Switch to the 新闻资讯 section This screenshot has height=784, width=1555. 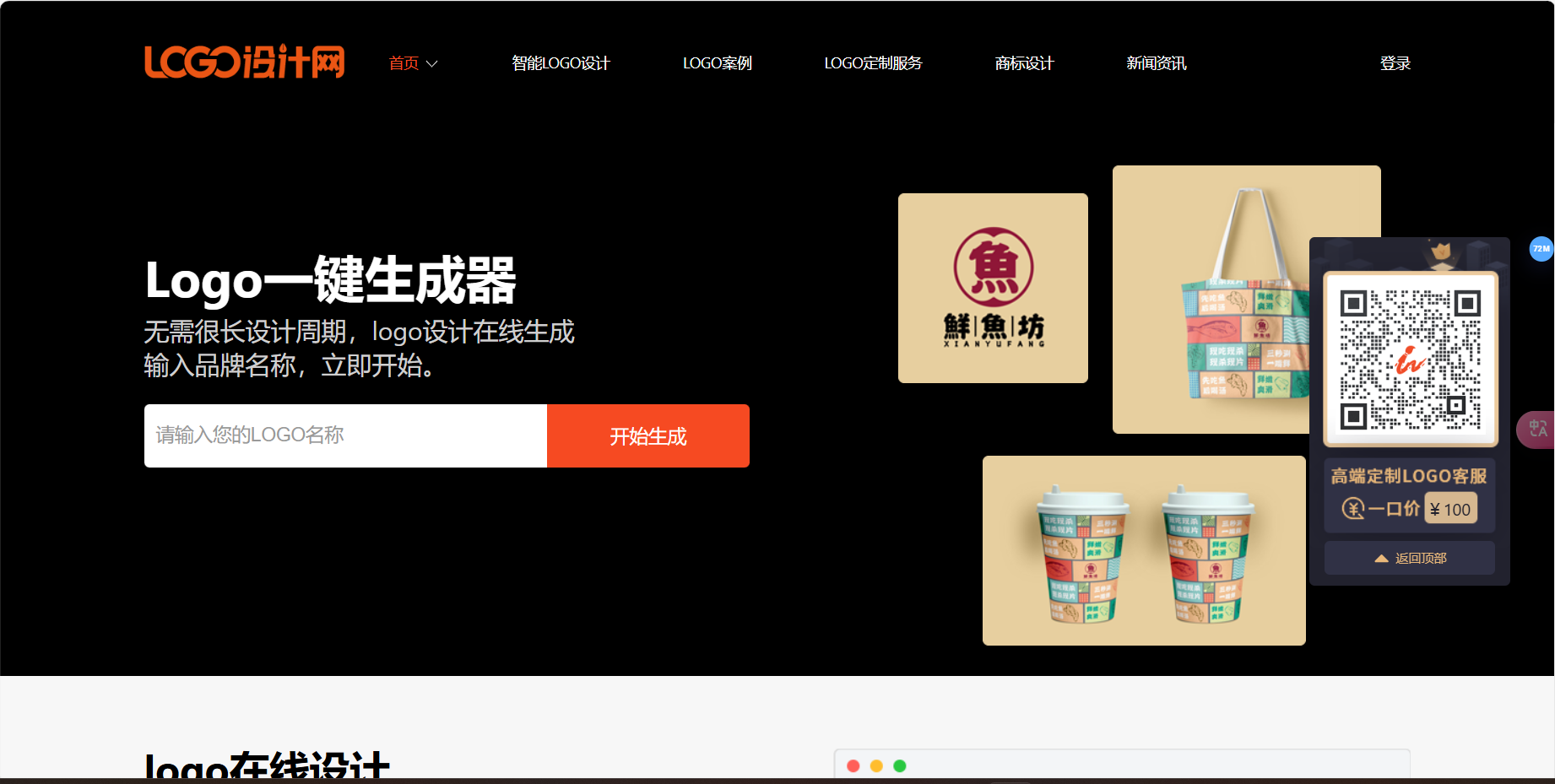pyautogui.click(x=1156, y=62)
